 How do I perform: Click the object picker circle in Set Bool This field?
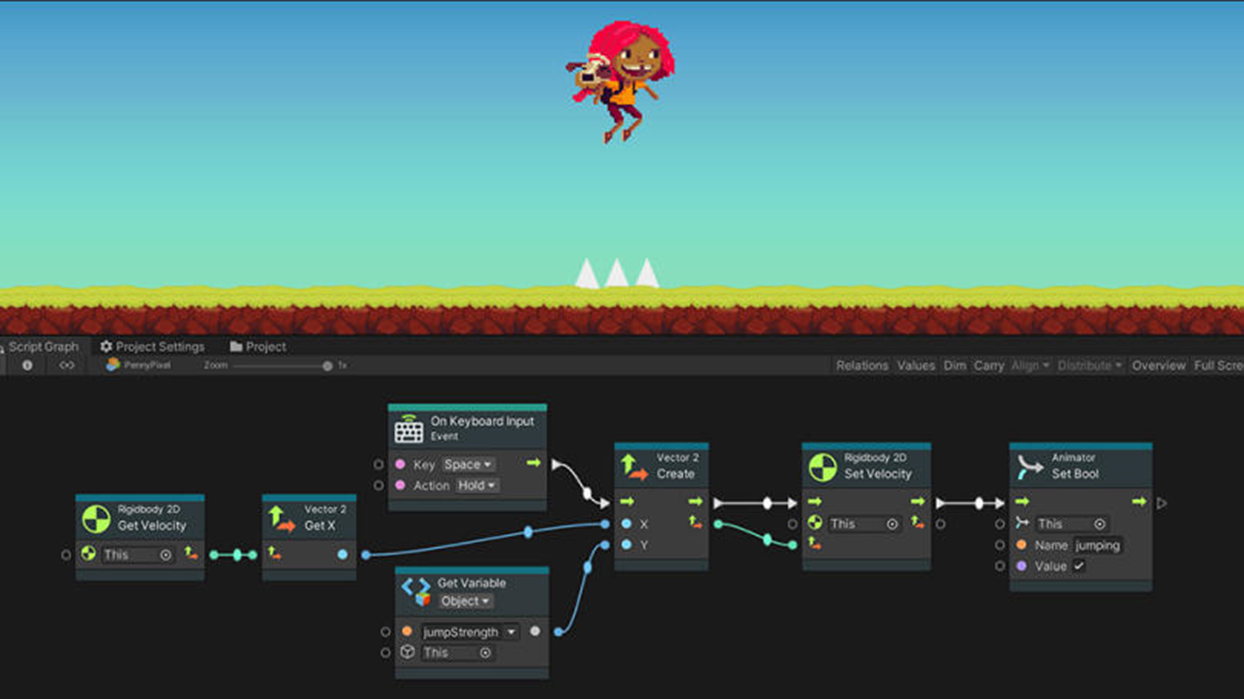click(1100, 524)
